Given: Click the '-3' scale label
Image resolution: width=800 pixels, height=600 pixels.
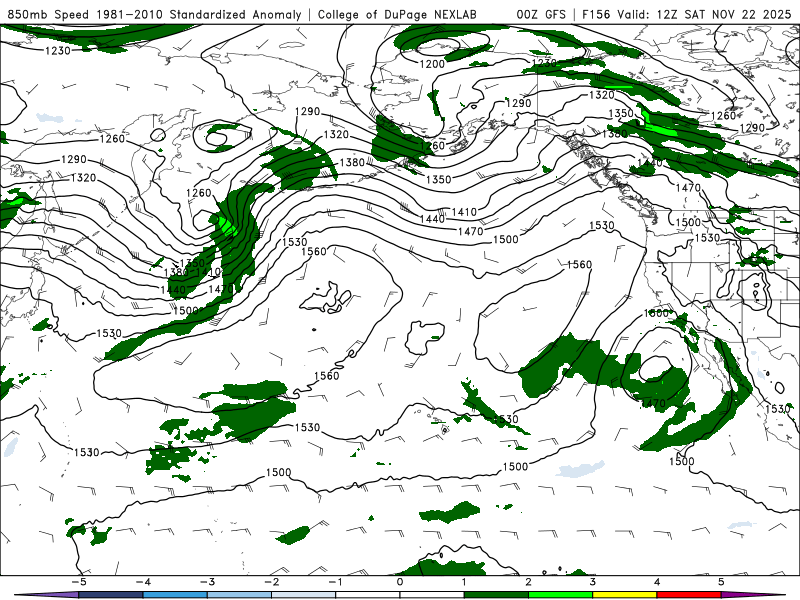Looking at the screenshot, I should 207,582.
